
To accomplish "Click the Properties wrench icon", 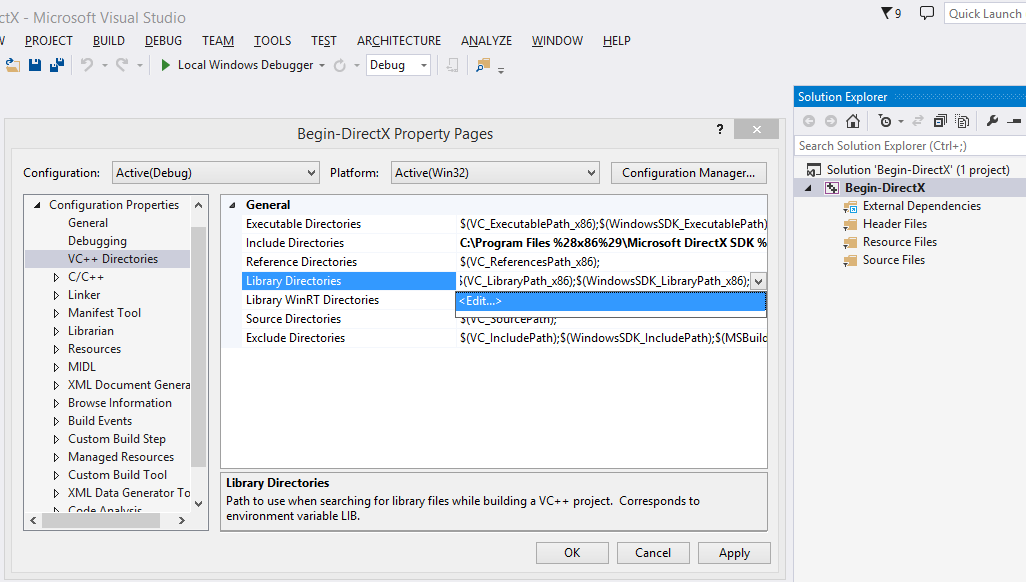I will 992,121.
